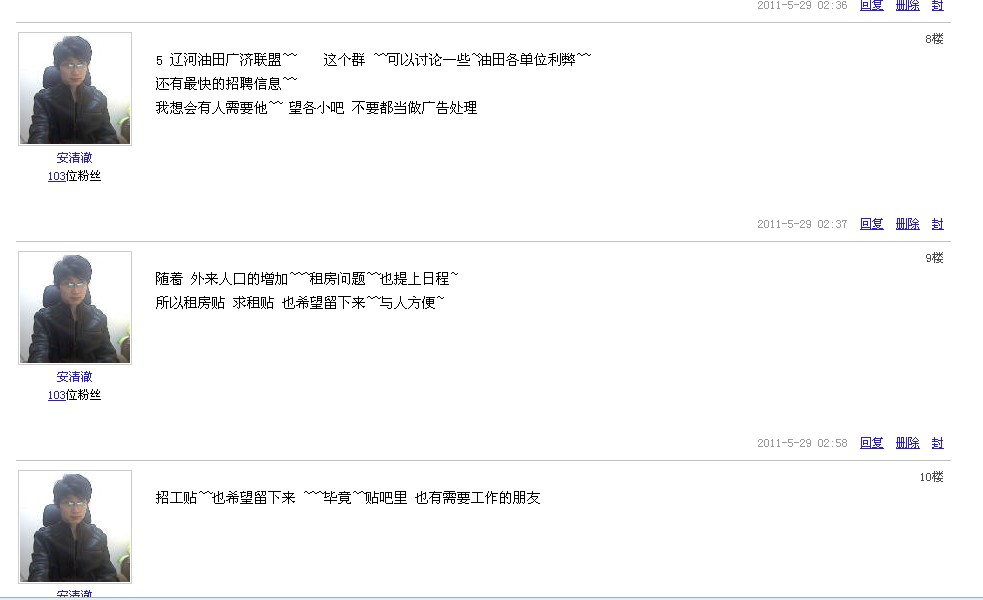Image resolution: width=983 pixels, height=600 pixels.
Task: Reply to the 8楼 post dated 02:37
Action: [x=871, y=224]
